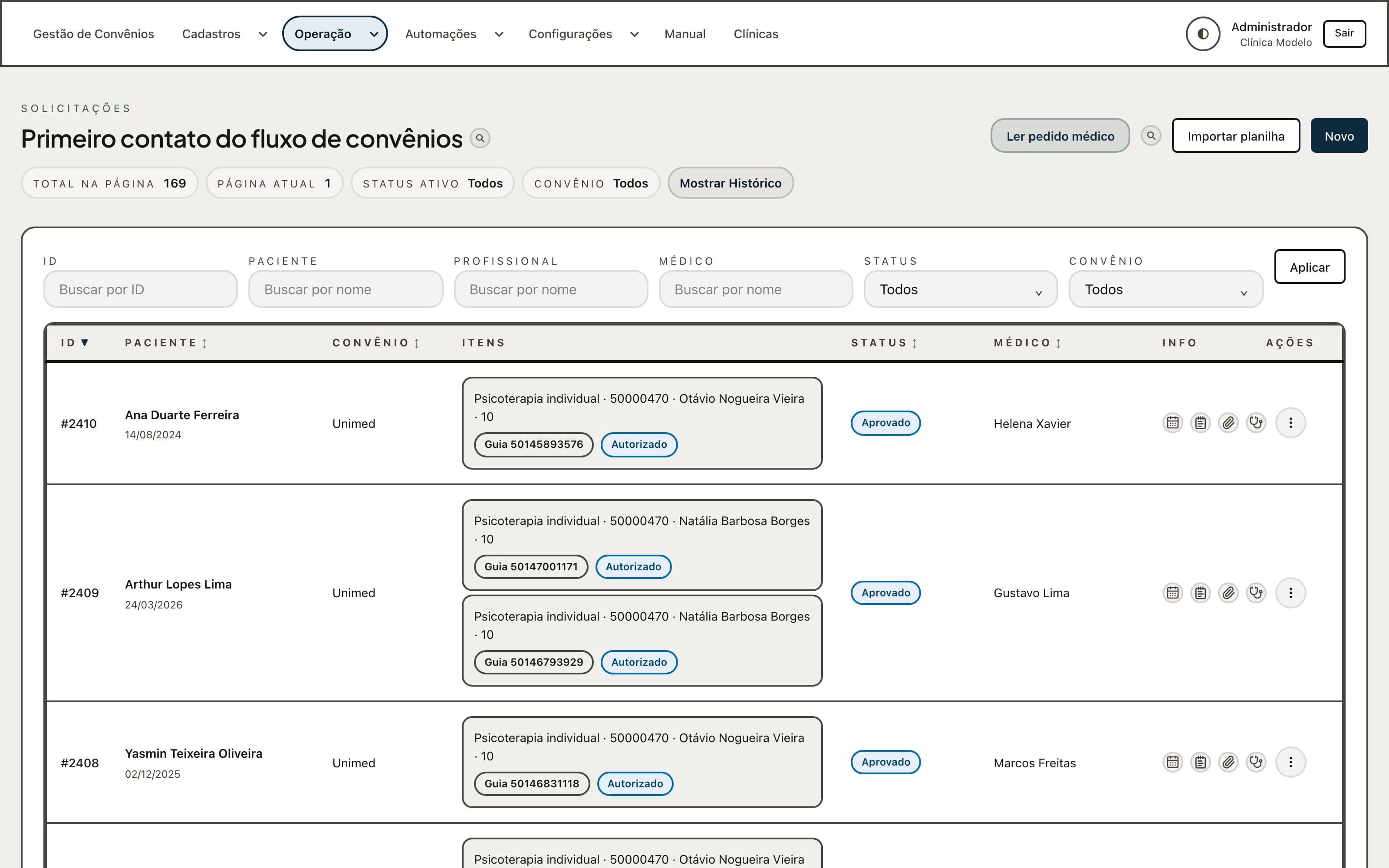
Task: Sort table by Paciente column
Action: [x=166, y=343]
